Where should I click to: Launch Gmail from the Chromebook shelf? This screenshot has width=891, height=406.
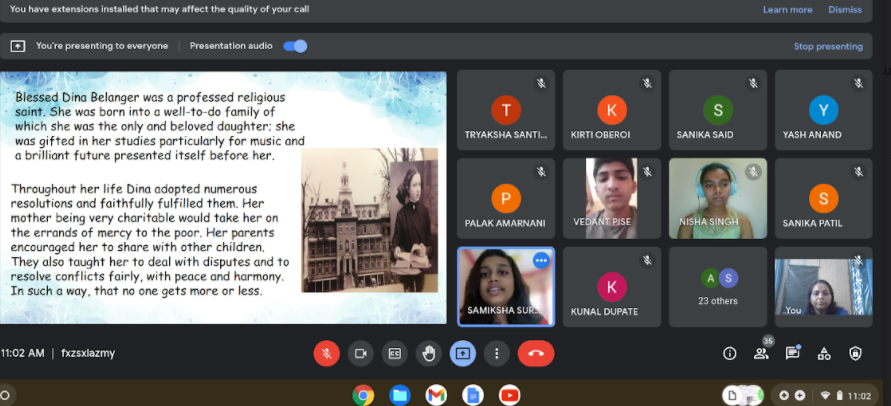(x=436, y=395)
